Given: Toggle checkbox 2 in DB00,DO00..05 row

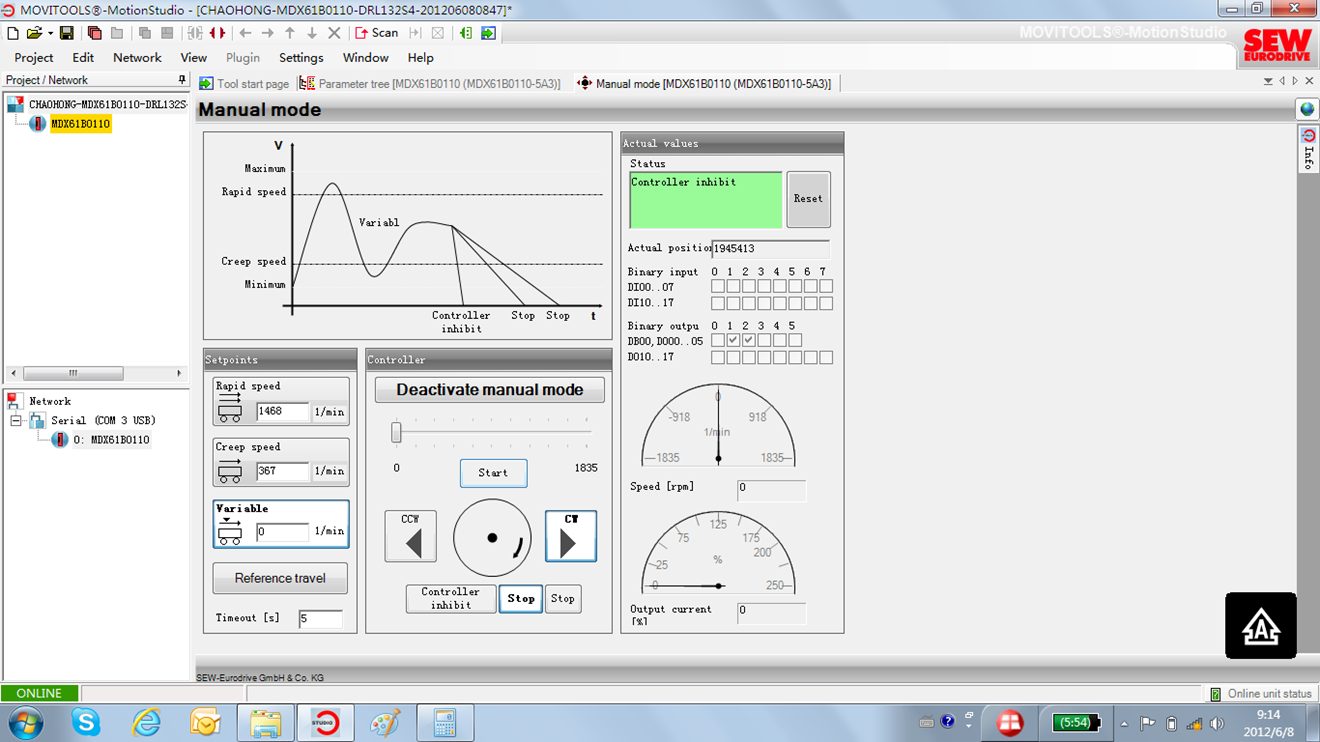Looking at the screenshot, I should click(749, 341).
